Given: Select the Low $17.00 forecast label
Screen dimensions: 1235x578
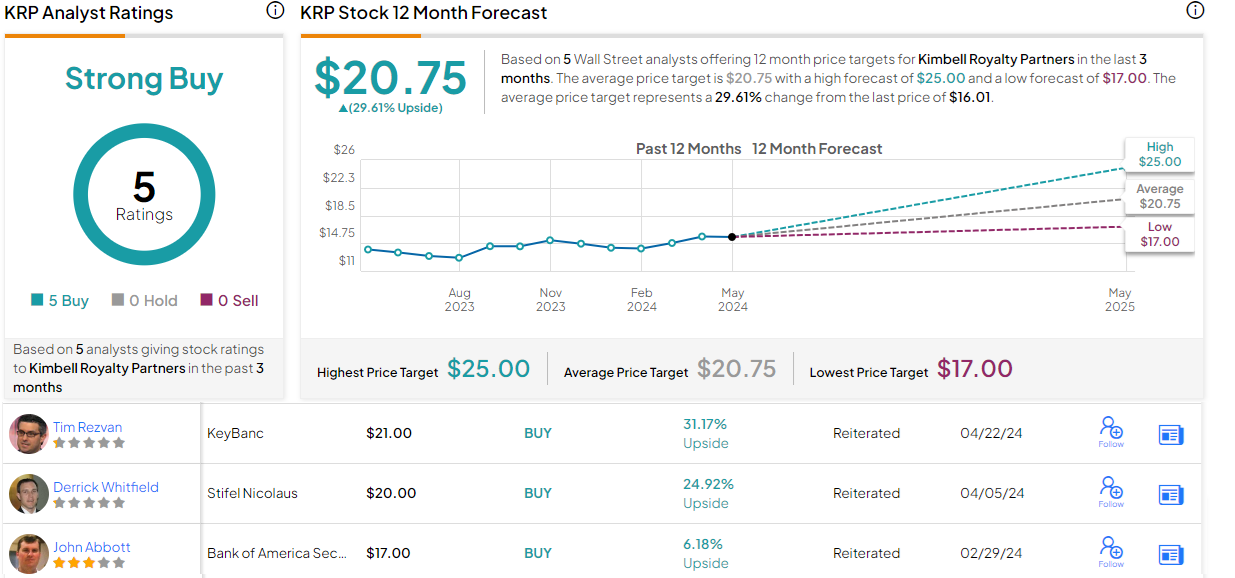Looking at the screenshot, I should [1159, 234].
